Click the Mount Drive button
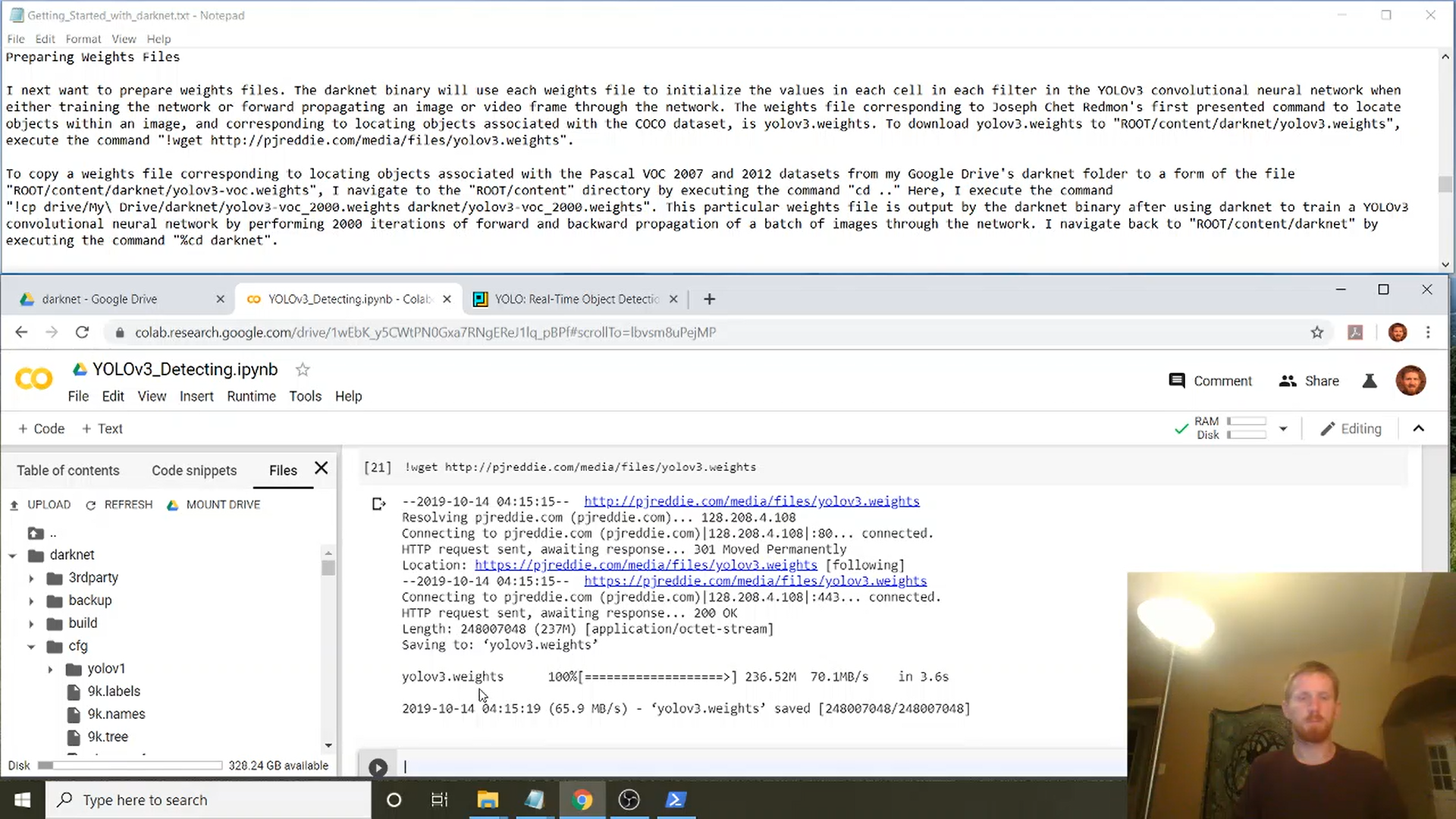 [x=213, y=505]
